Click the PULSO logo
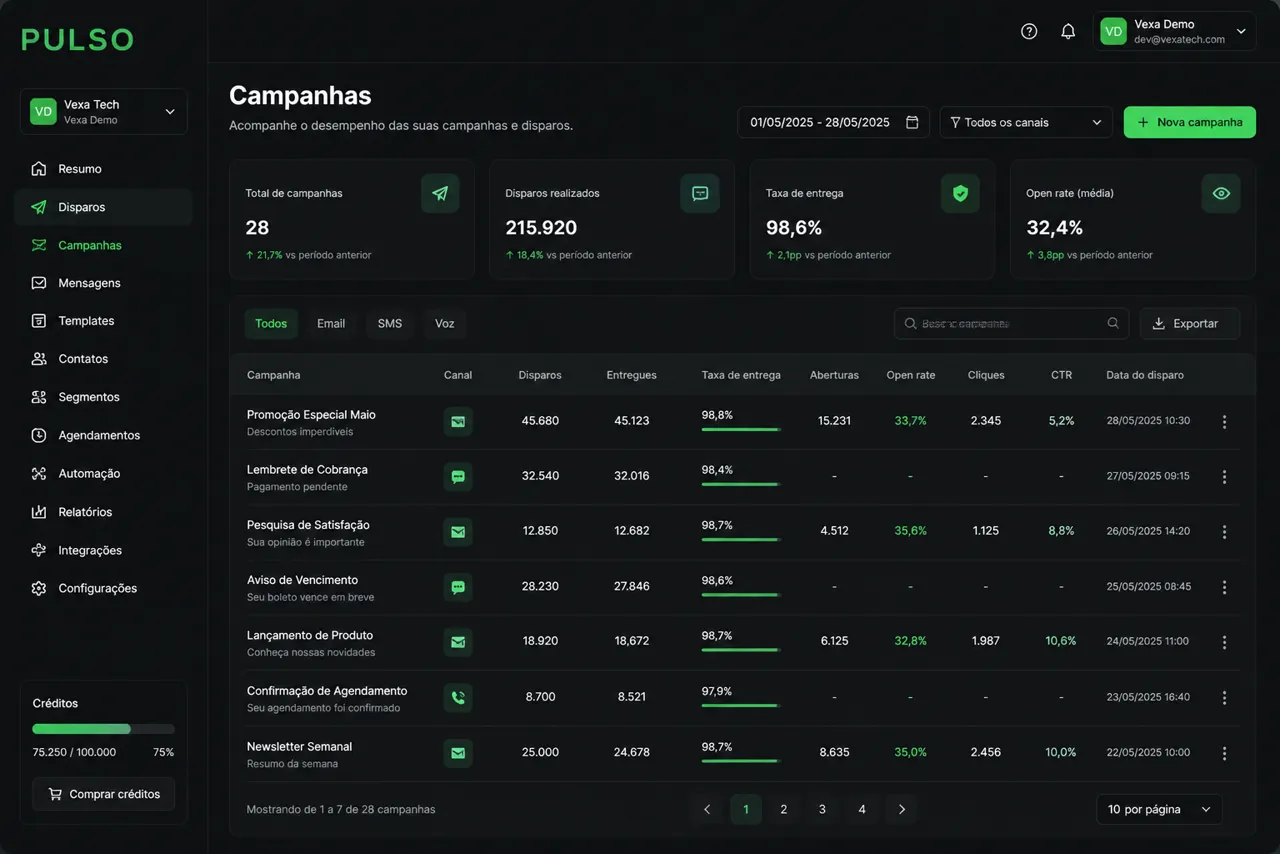 pyautogui.click(x=77, y=39)
